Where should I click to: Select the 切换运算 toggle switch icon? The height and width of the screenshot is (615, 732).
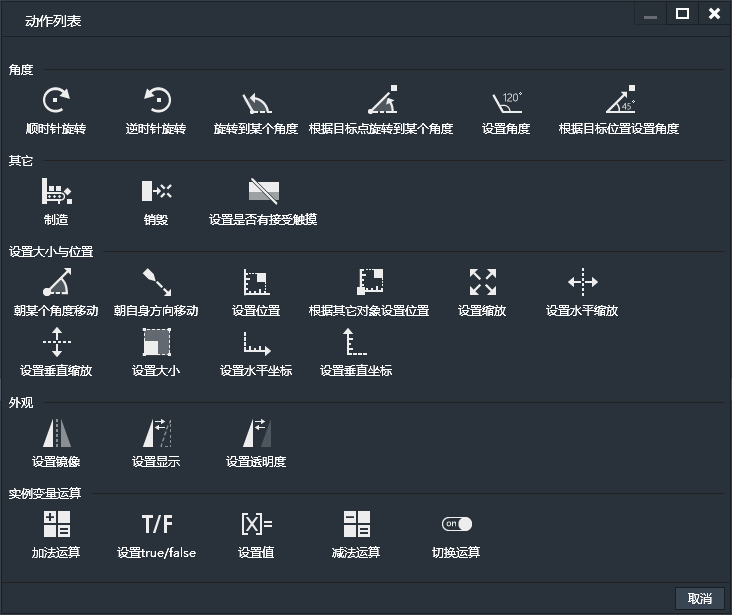[x=456, y=524]
